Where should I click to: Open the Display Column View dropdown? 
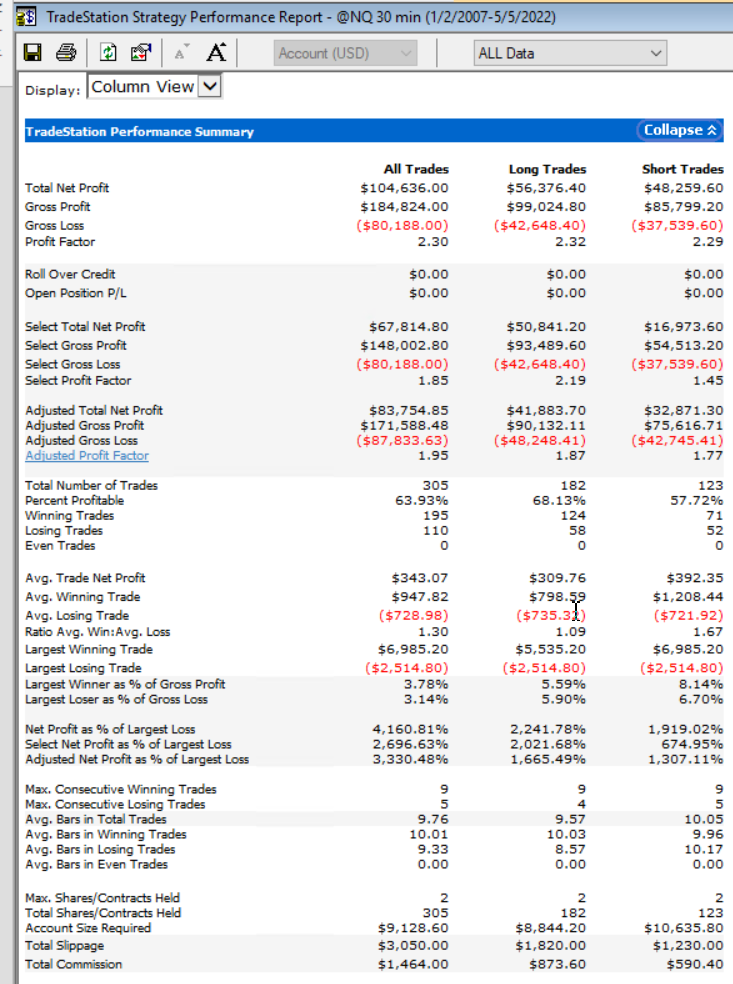(155, 87)
